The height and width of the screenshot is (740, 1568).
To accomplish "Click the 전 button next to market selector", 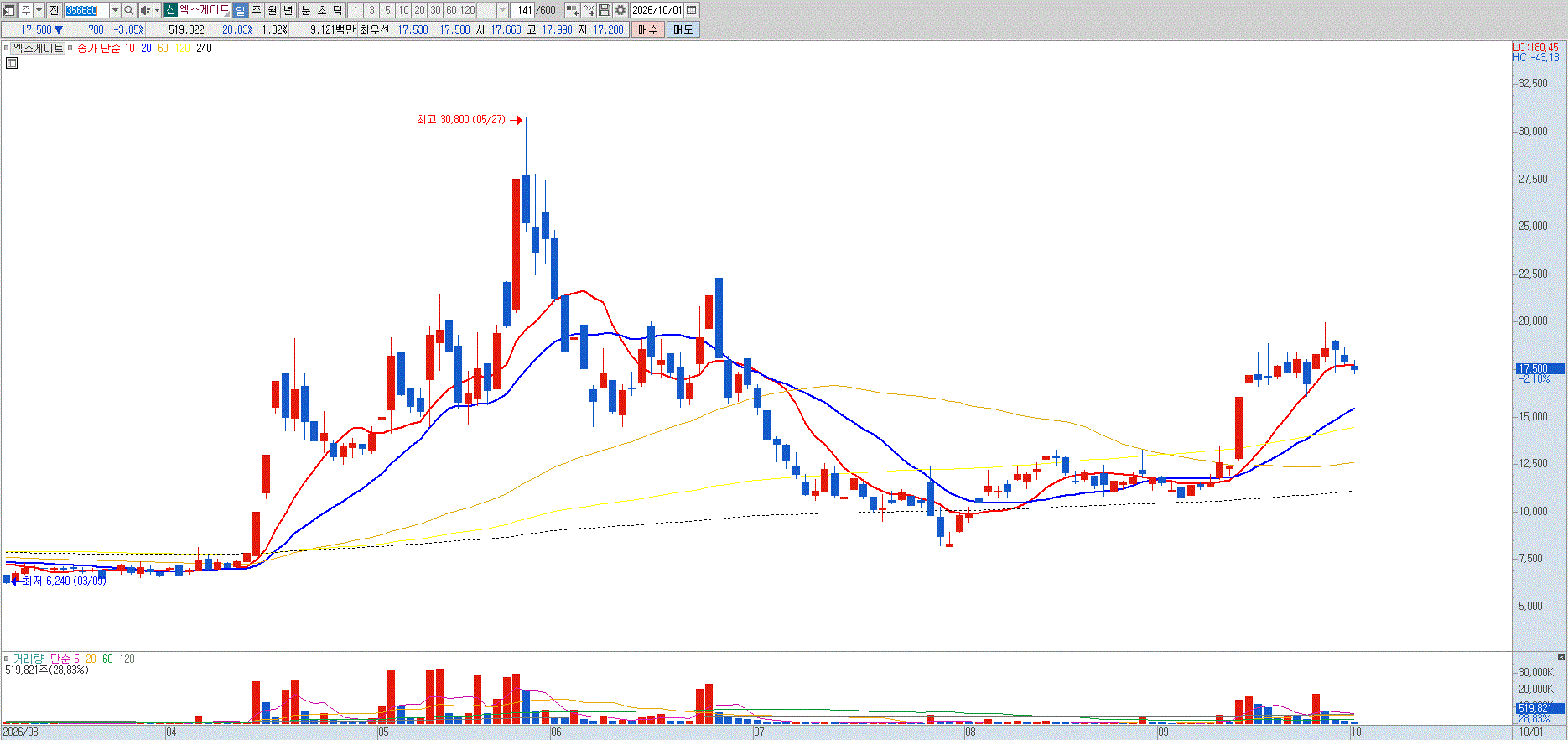I will coord(54,10).
